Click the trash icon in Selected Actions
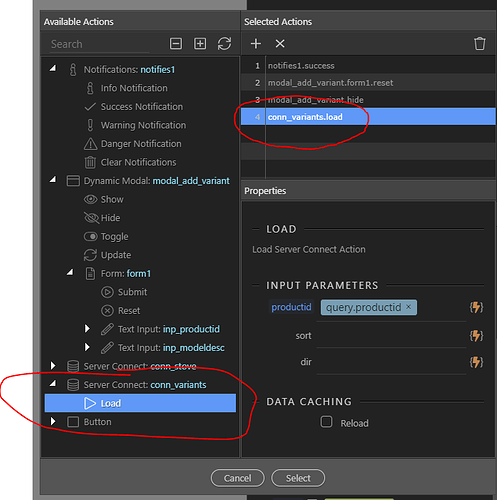497x500 pixels. 480,44
